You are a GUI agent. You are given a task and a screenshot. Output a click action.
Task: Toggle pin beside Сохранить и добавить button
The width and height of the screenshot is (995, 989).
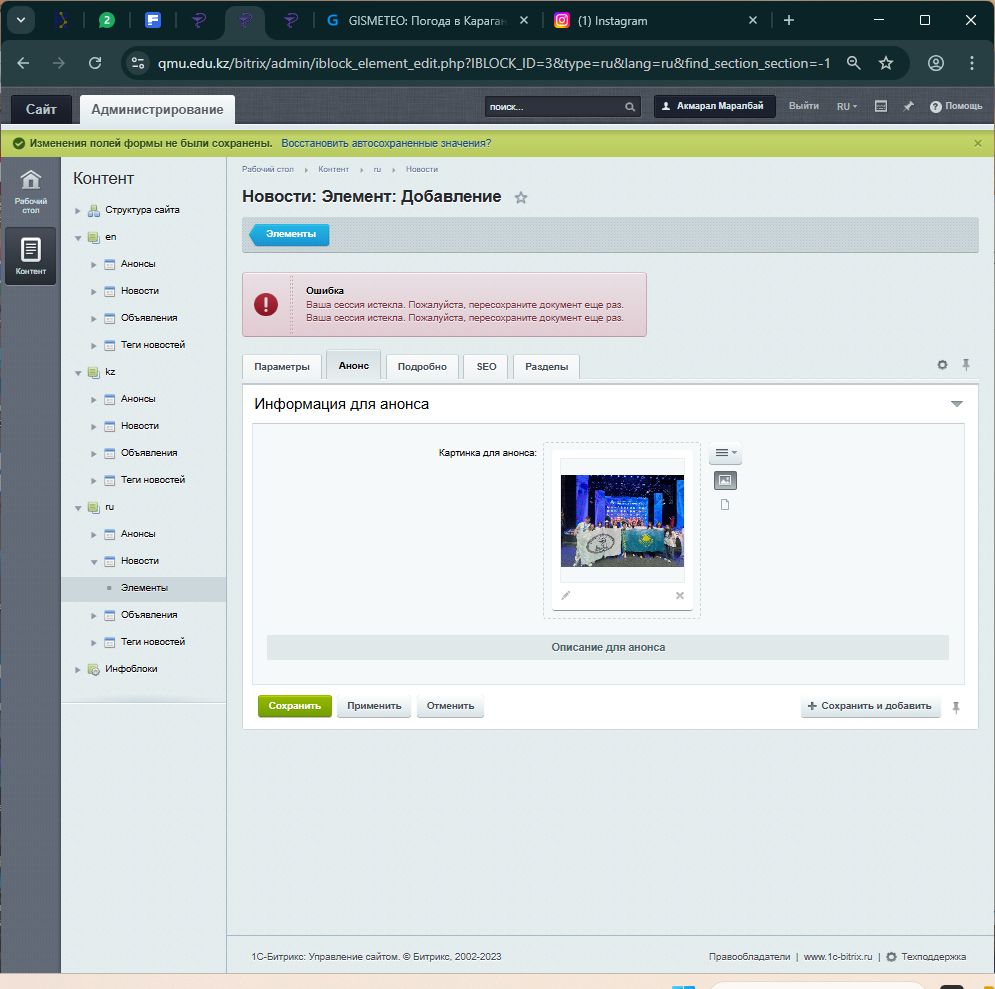pyautogui.click(x=956, y=707)
